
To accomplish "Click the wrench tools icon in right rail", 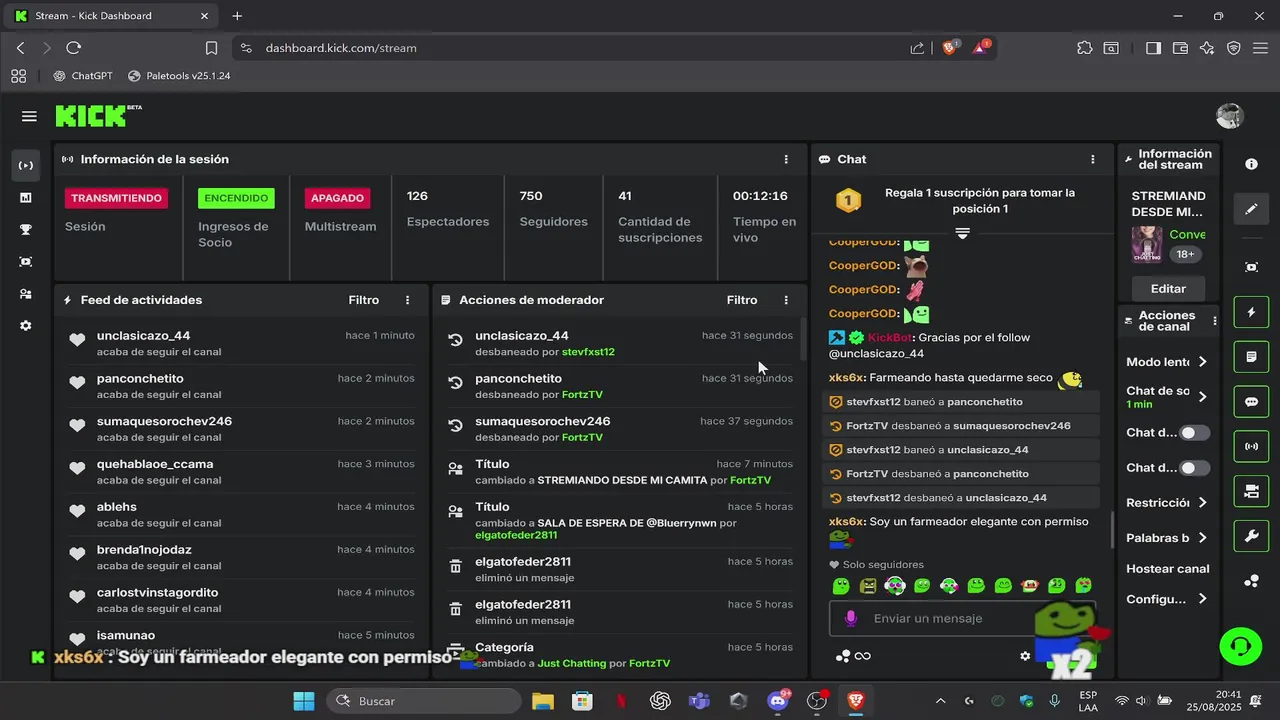I will point(1251,536).
